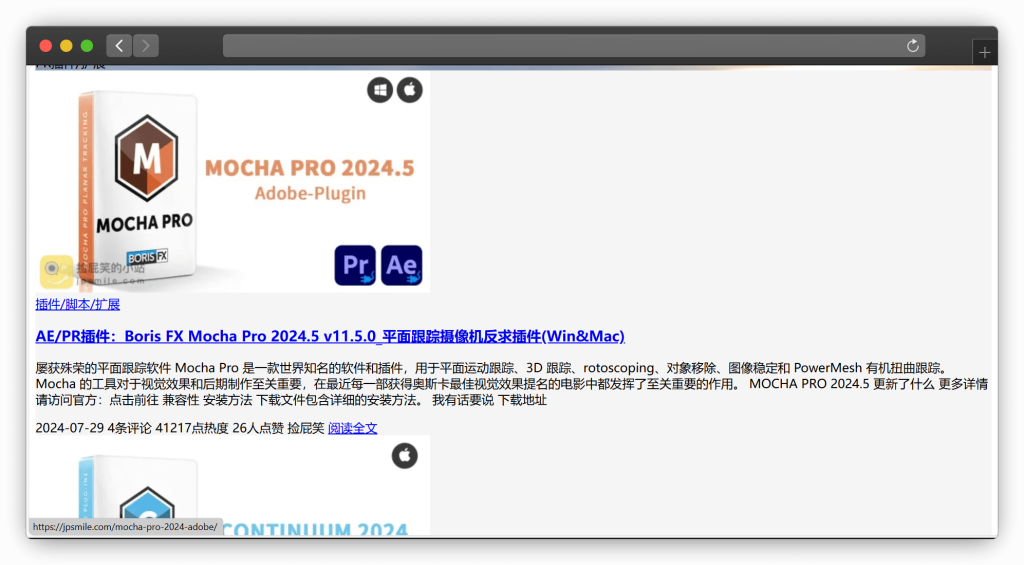Click the Apple badge on Continuum 2024 image
The width and height of the screenshot is (1024, 565).
(x=404, y=456)
